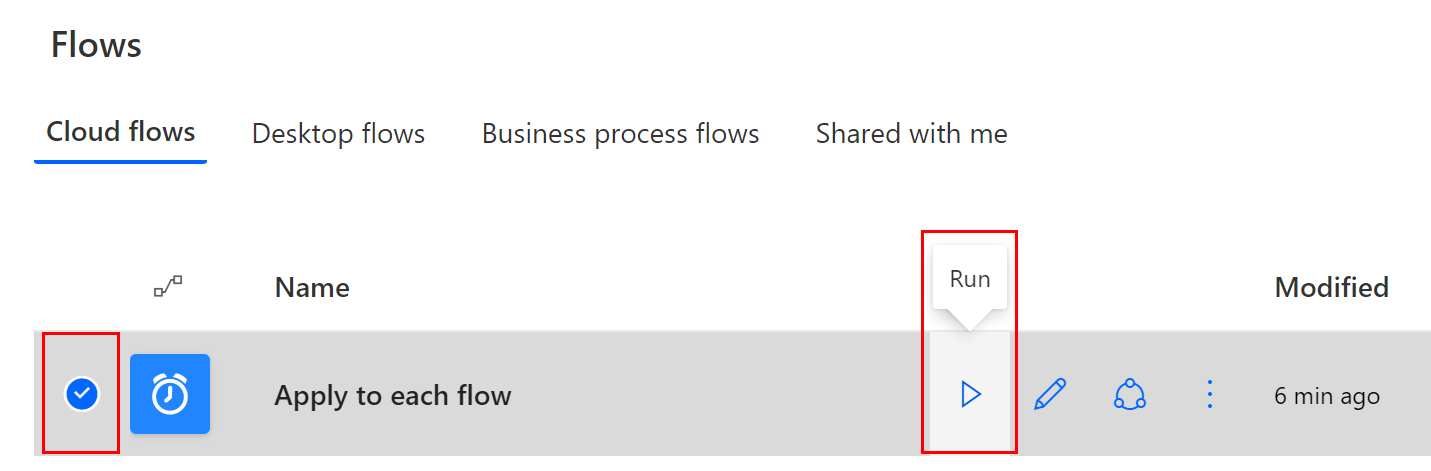Viewport: 1431px width, 471px height.
Task: Click the Share flow icon
Action: 1130,395
